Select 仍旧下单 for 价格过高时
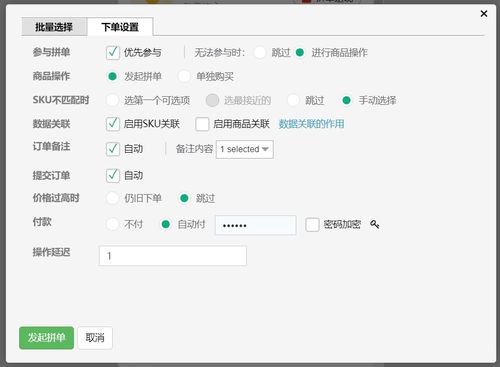 (x=112, y=198)
